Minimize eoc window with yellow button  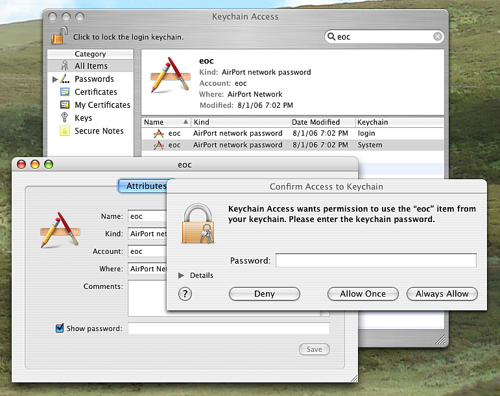(35, 164)
